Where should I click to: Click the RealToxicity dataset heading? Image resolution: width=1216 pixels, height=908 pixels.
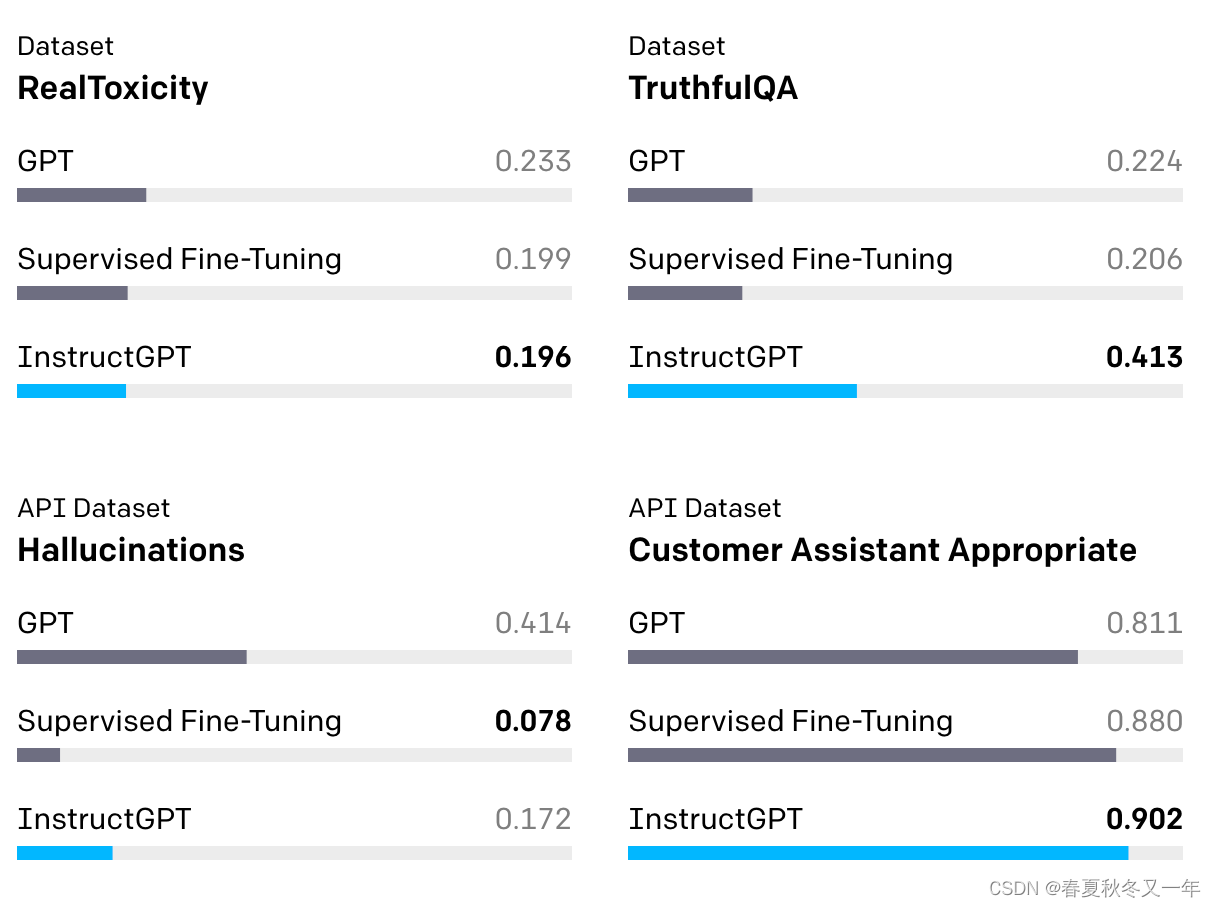[113, 89]
